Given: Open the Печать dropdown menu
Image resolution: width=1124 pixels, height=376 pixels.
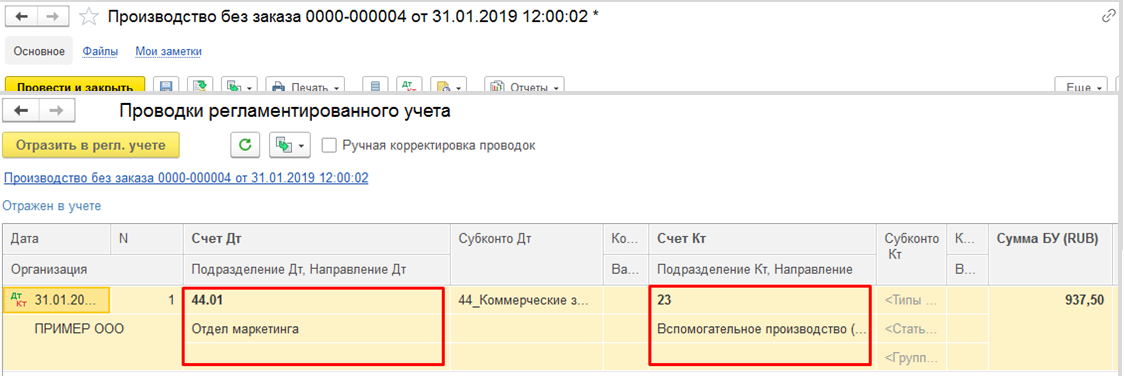Looking at the screenshot, I should 305,87.
